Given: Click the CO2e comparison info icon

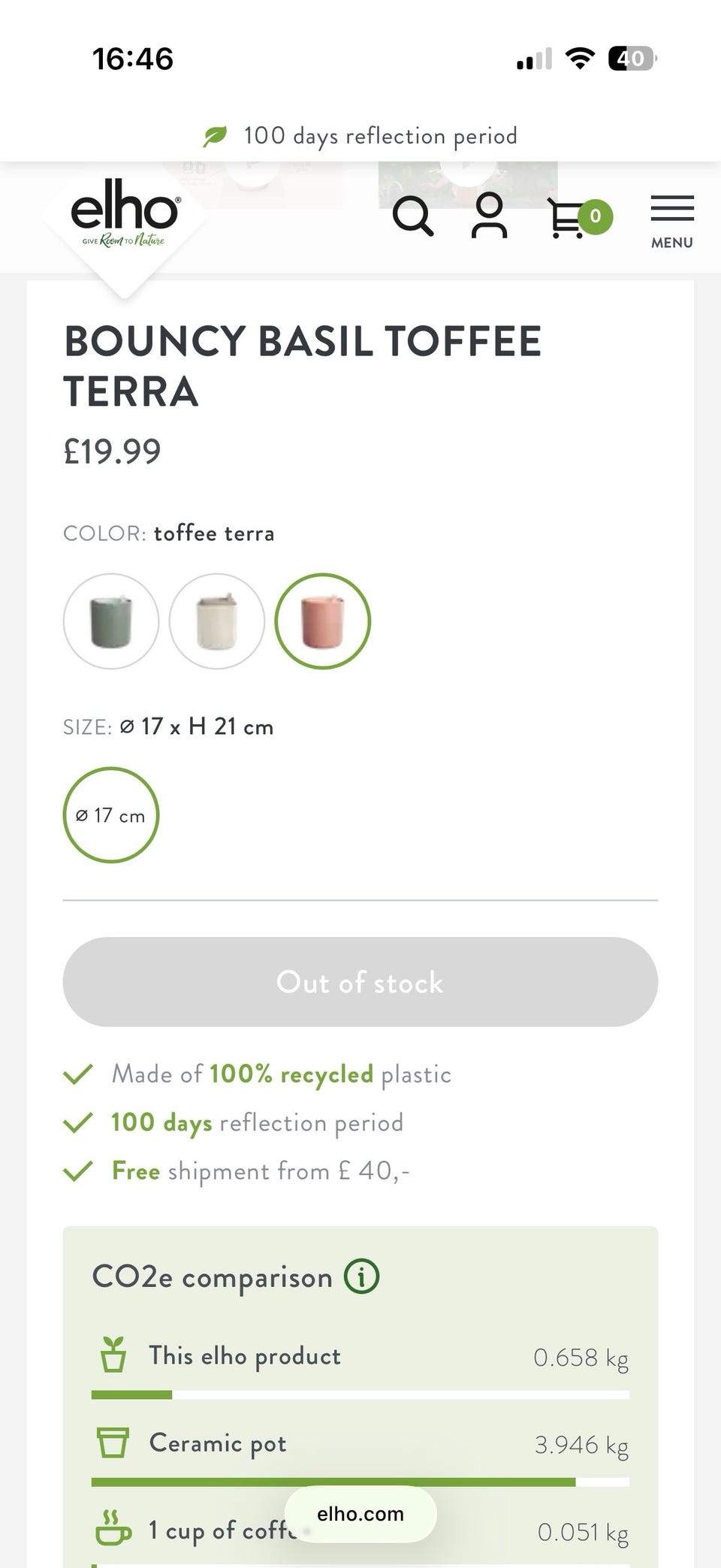Looking at the screenshot, I should 361,1276.
